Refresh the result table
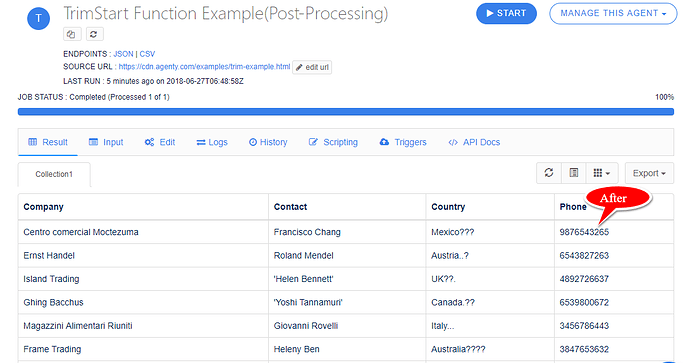690x363 pixels. click(549, 173)
